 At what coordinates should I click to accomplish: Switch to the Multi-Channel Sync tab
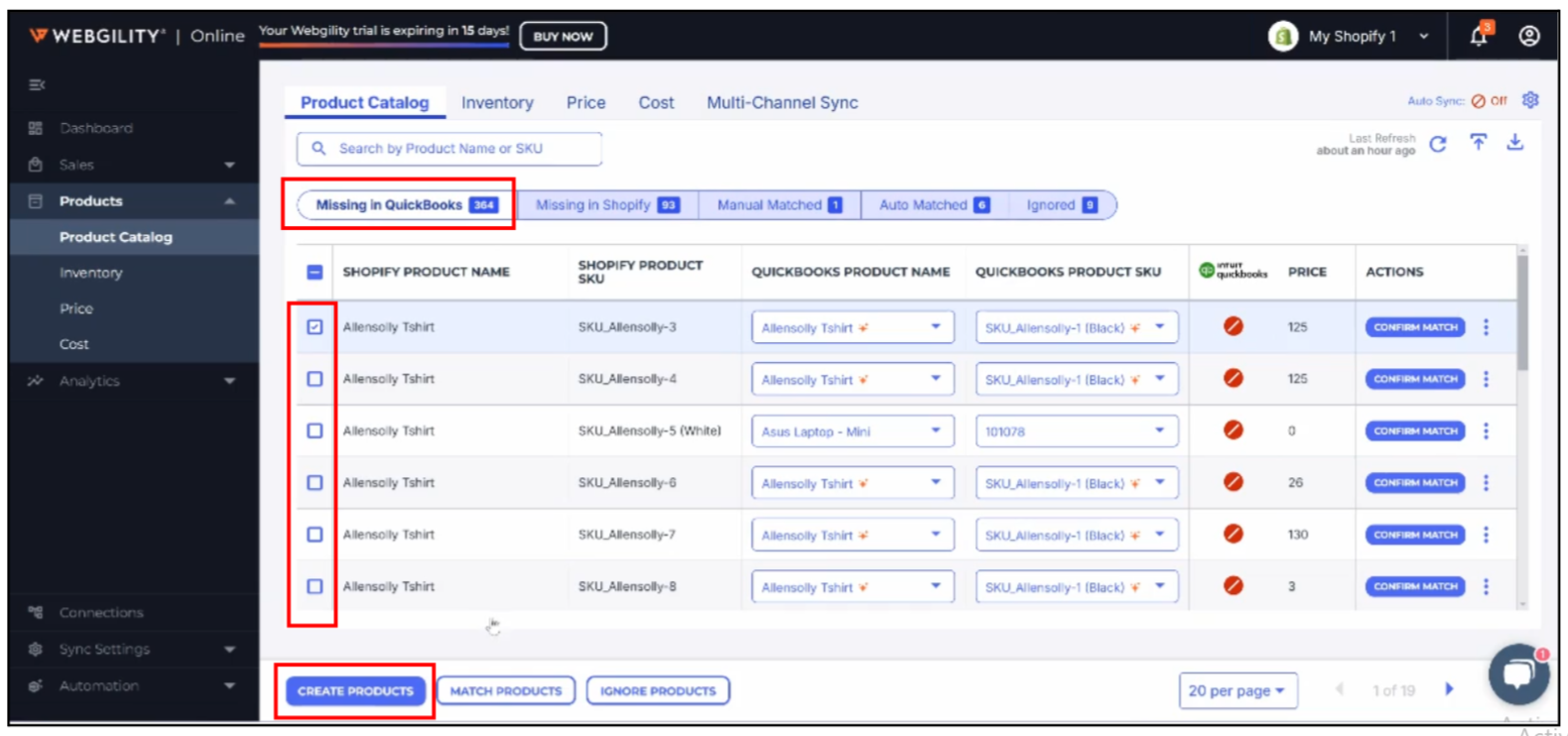coord(782,103)
